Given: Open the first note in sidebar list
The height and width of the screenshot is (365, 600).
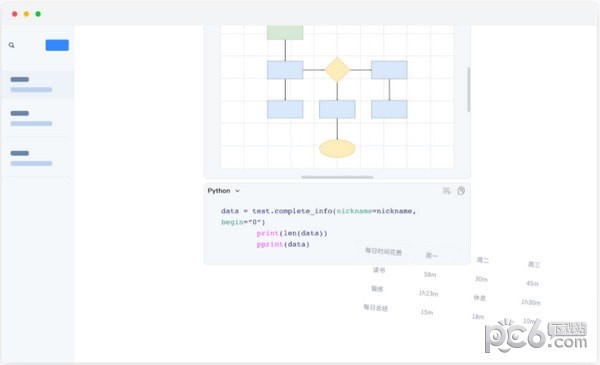Looking at the screenshot, I should click(38, 84).
